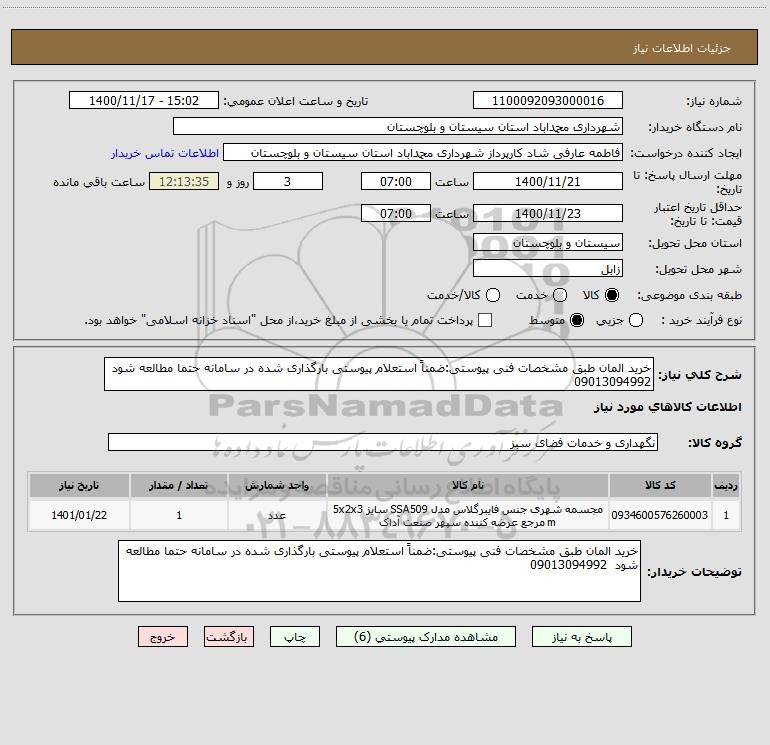Image resolution: width=770 pixels, height=745 pixels.
Task: Click the announcement date field 1400/11/17 - 15:02
Action: click(x=144, y=101)
